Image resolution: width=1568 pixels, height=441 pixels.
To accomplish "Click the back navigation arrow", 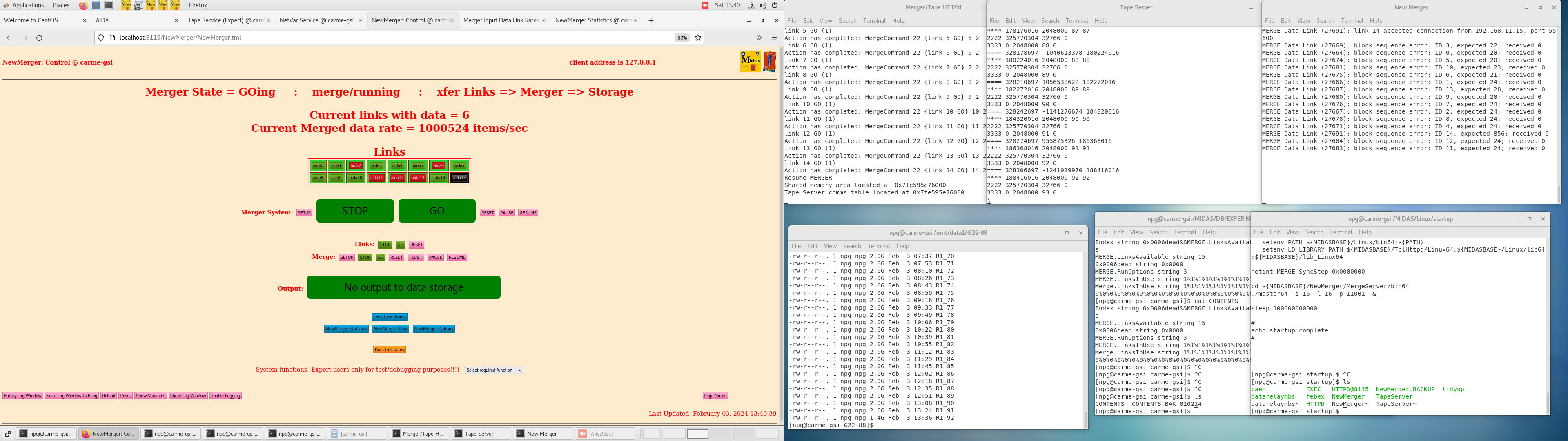I will (x=10, y=38).
